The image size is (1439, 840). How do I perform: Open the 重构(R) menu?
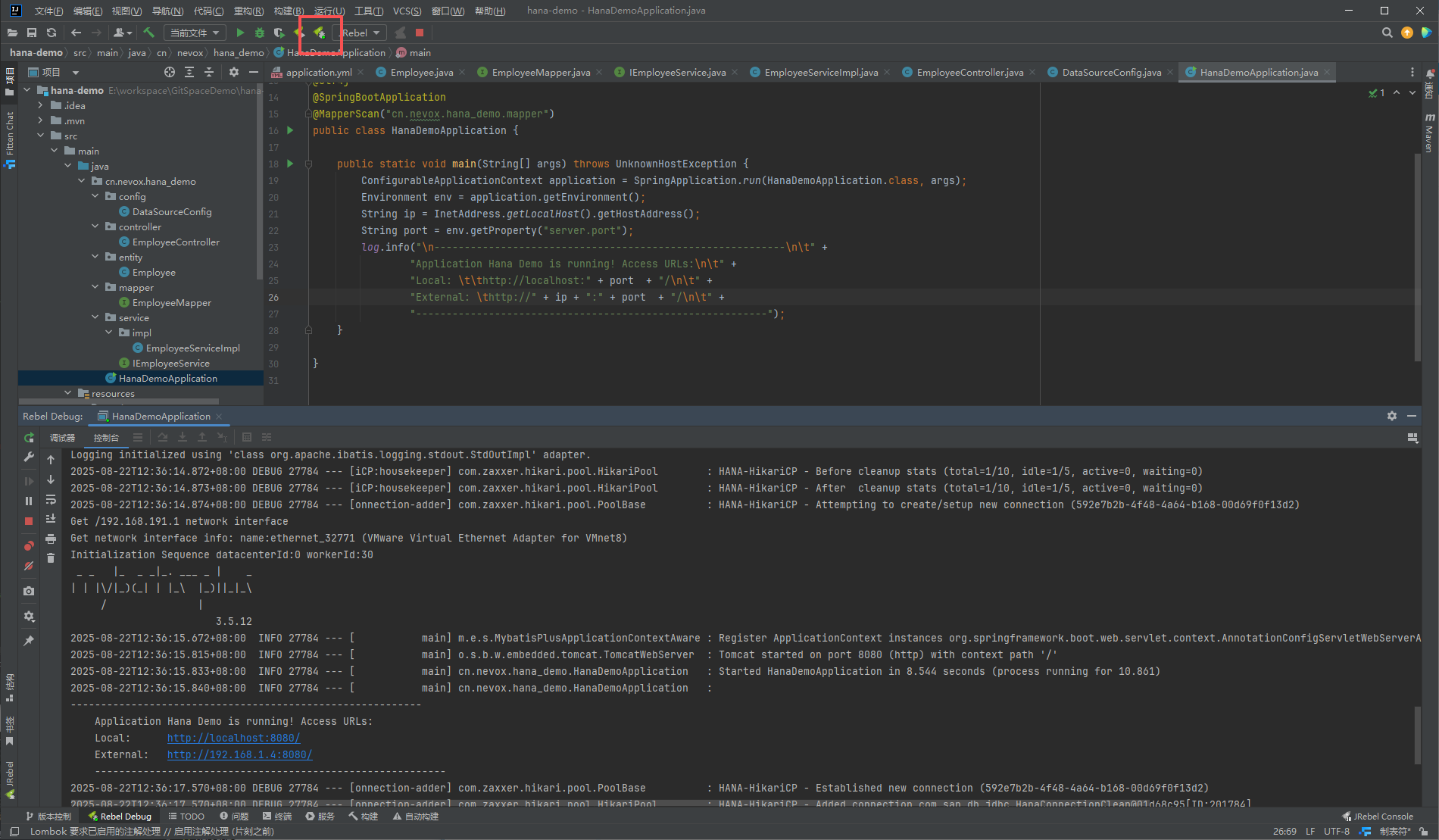(x=248, y=11)
